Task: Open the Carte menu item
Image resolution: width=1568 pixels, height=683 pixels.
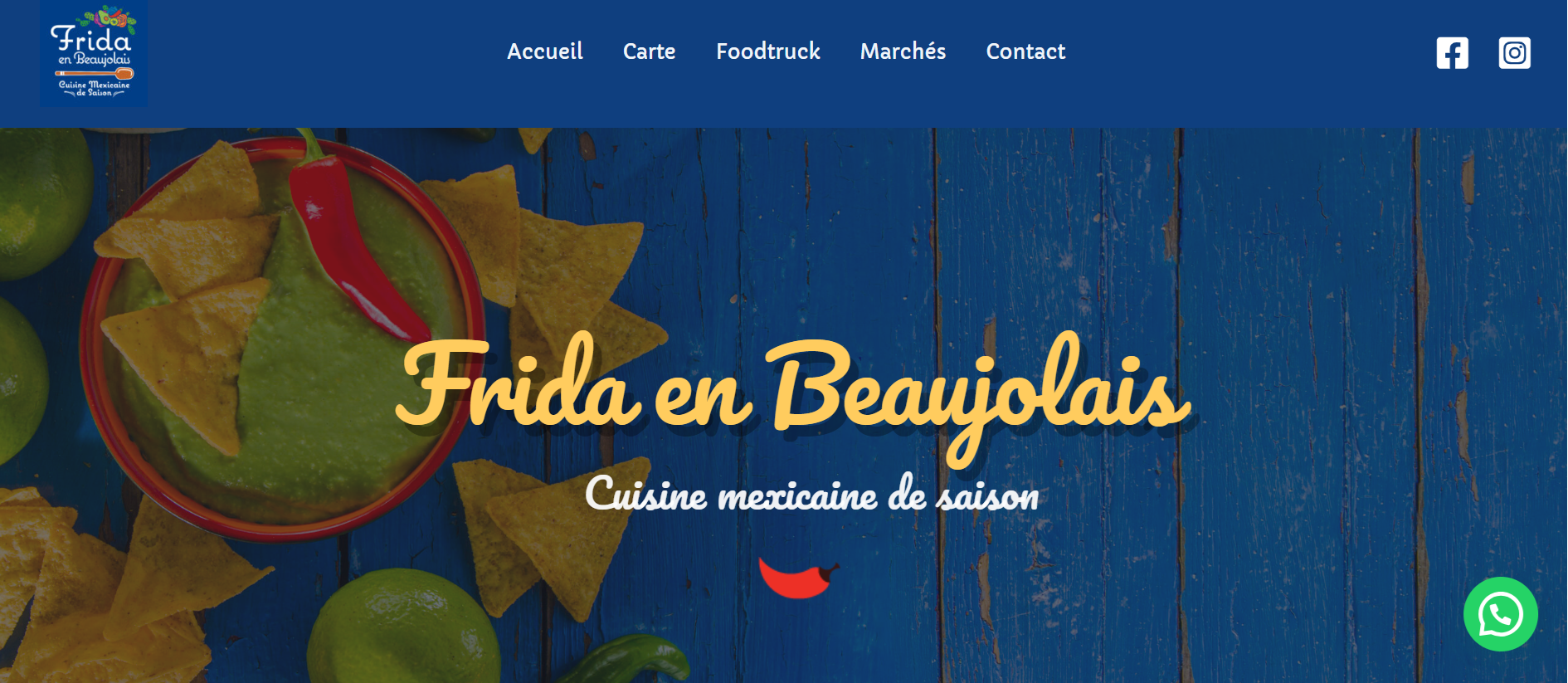Action: click(649, 51)
